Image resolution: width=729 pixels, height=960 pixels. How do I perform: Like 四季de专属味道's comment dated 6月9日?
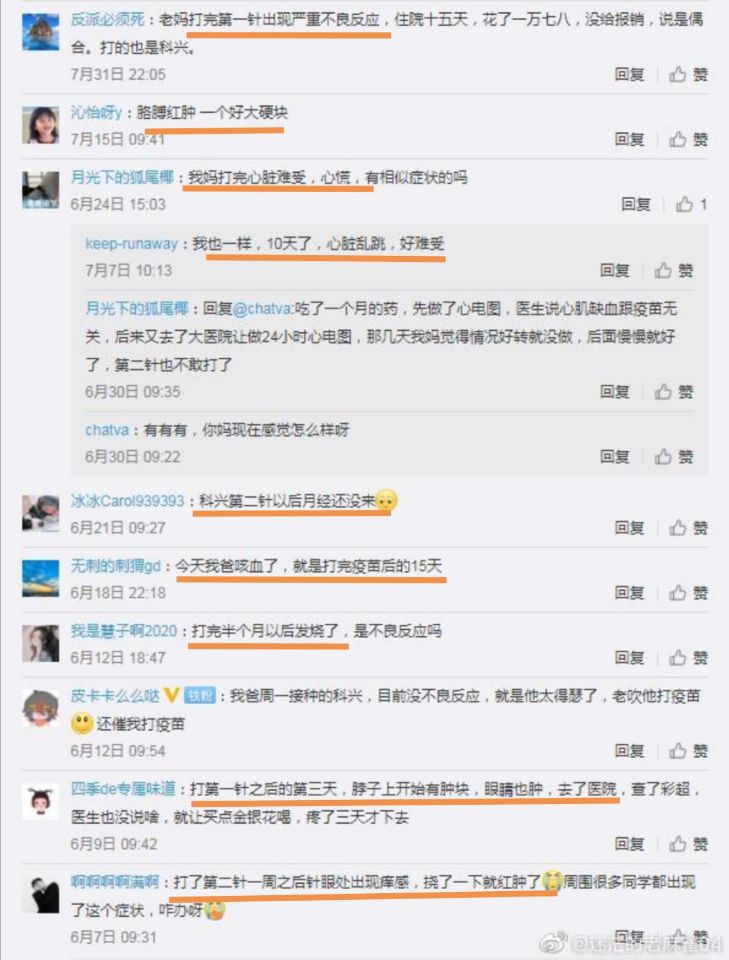coord(689,844)
